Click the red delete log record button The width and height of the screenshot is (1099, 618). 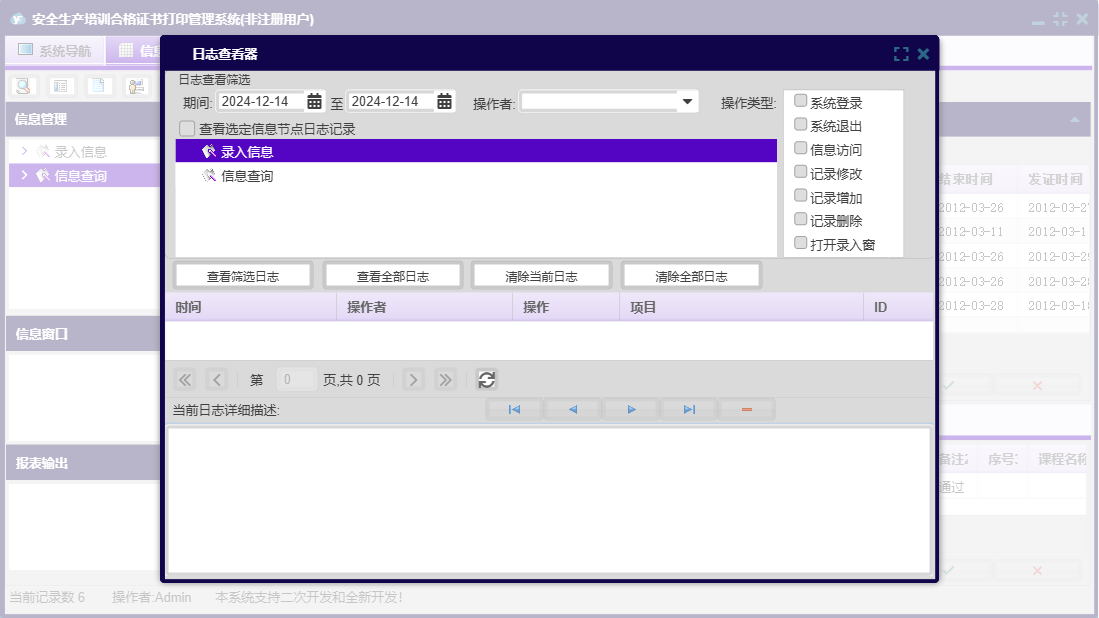(746, 410)
